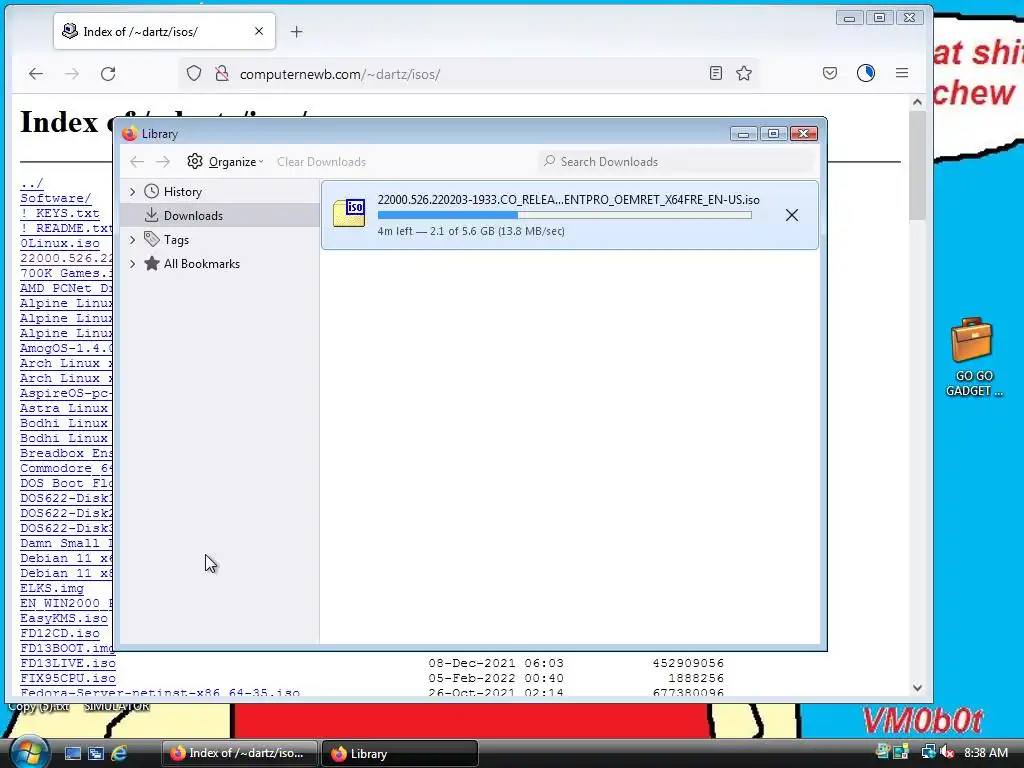Image resolution: width=1024 pixels, height=768 pixels.
Task: Expand the All Bookmarks tree node
Action: click(133, 264)
